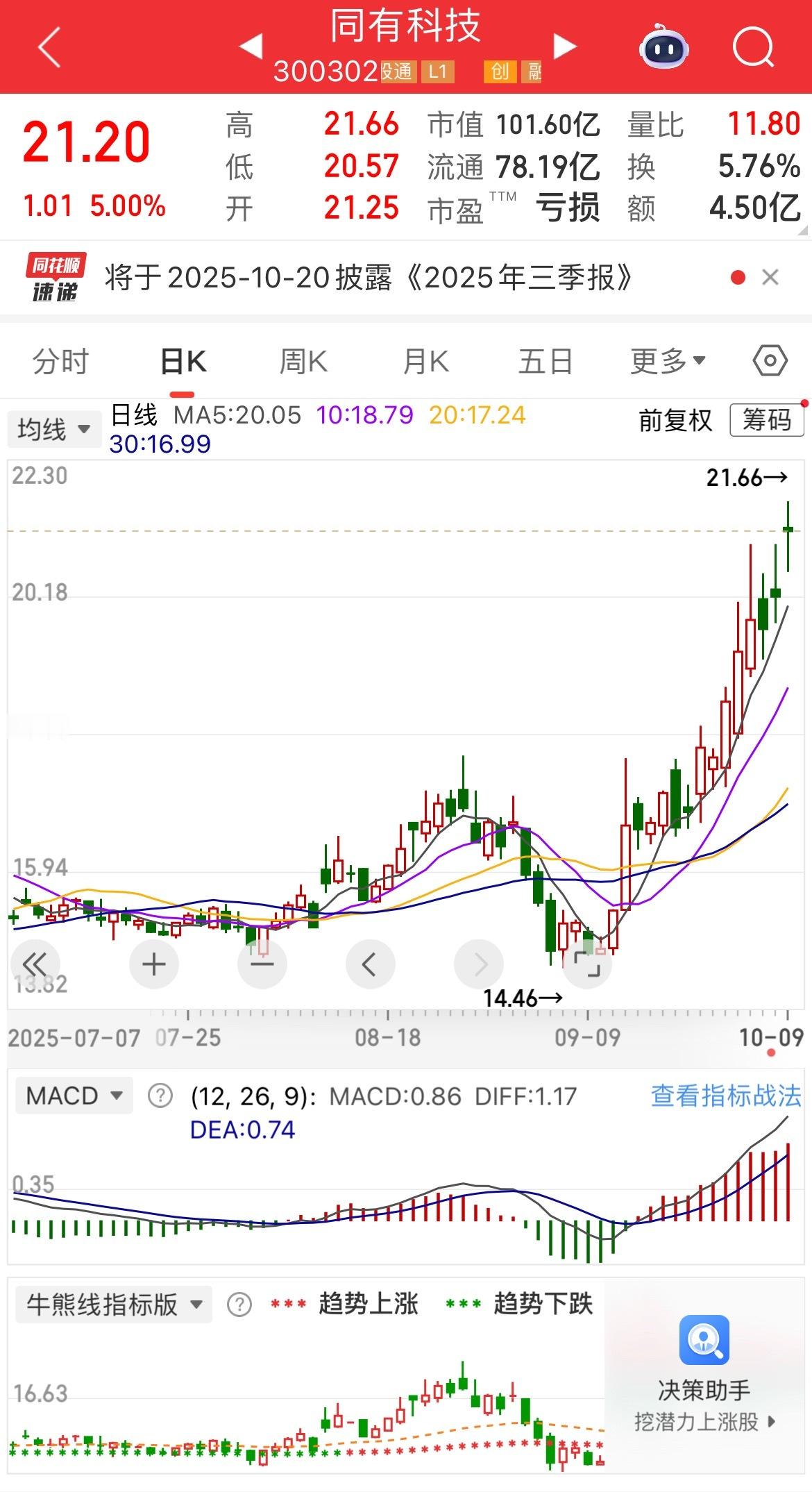
Task: Zoom out chart with minus button
Action: coord(262,964)
